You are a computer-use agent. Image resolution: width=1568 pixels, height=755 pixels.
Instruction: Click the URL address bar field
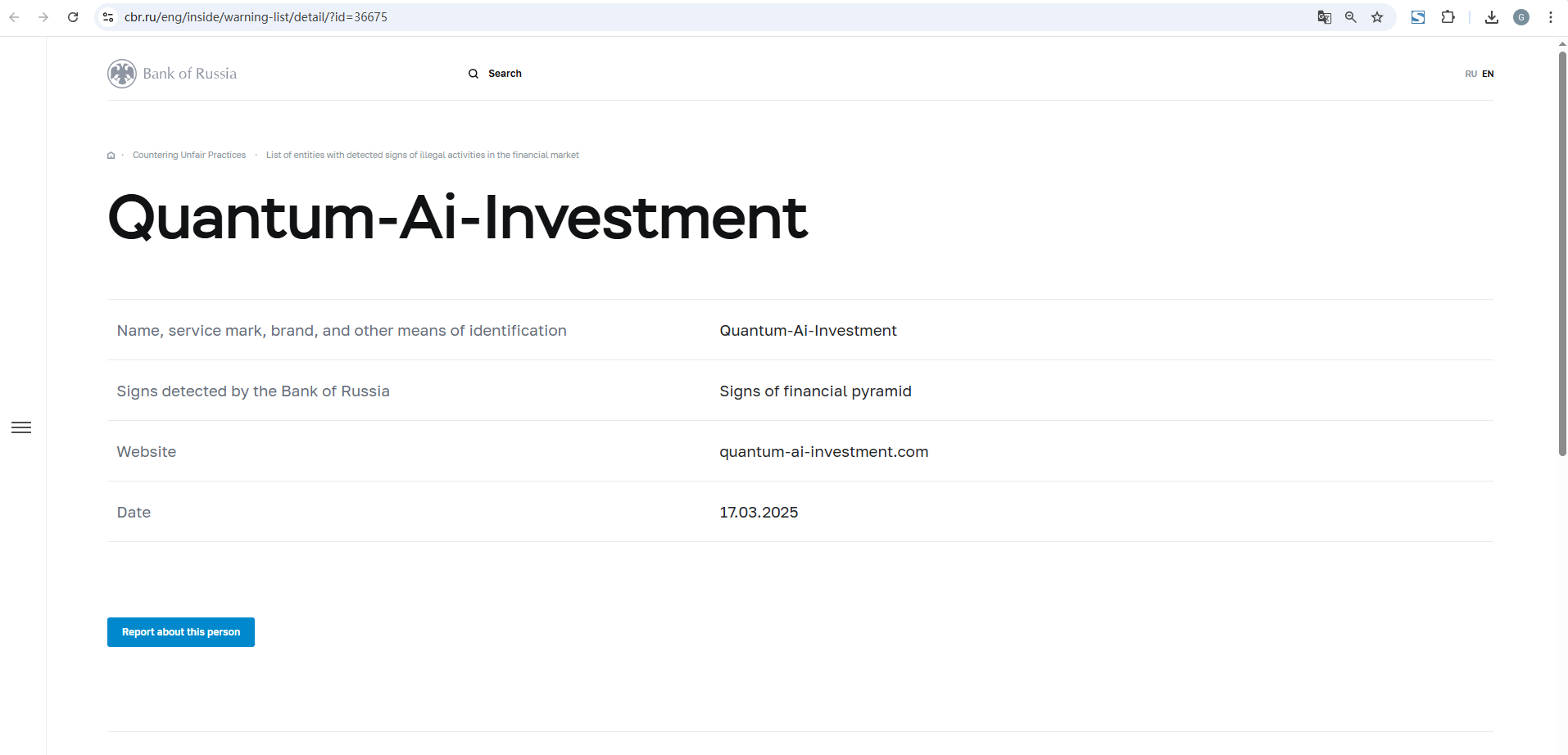tap(655, 17)
